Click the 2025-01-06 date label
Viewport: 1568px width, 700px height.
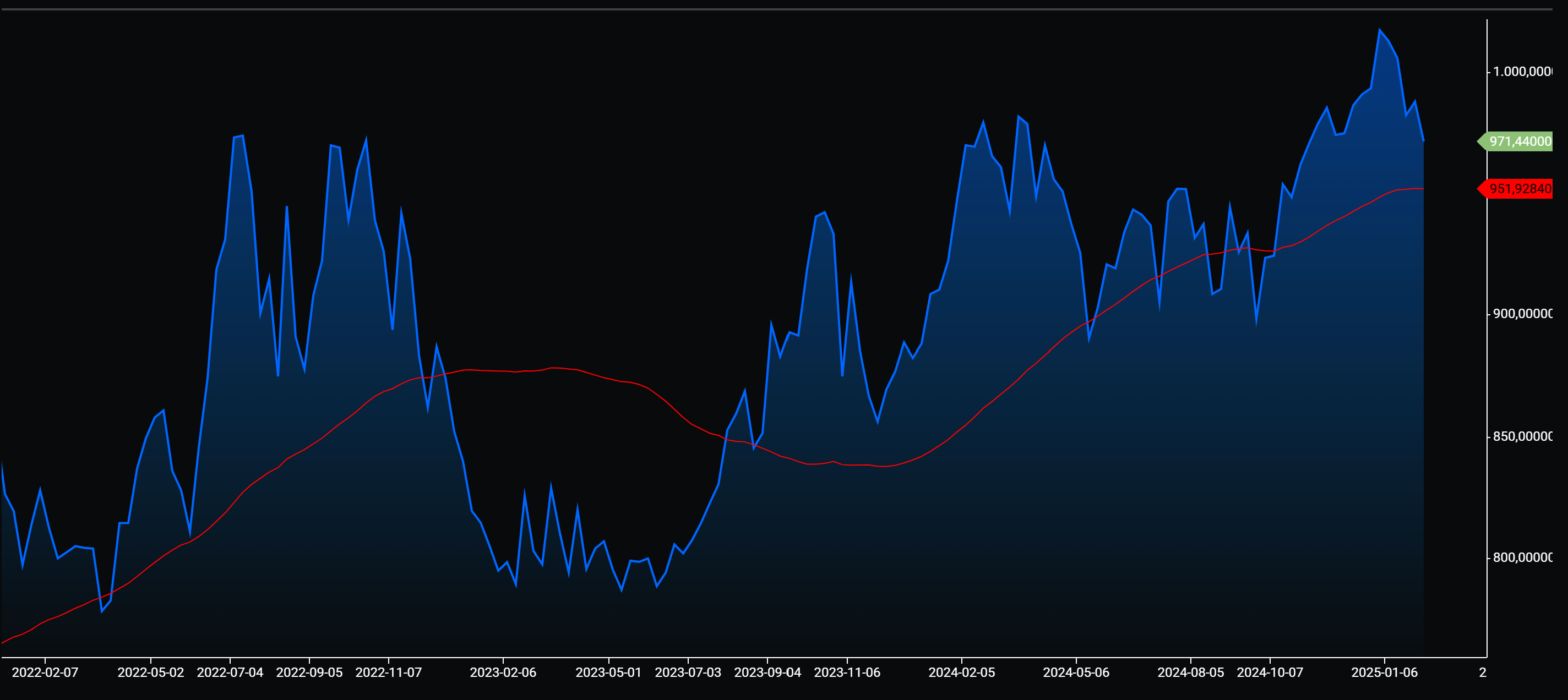1385,672
